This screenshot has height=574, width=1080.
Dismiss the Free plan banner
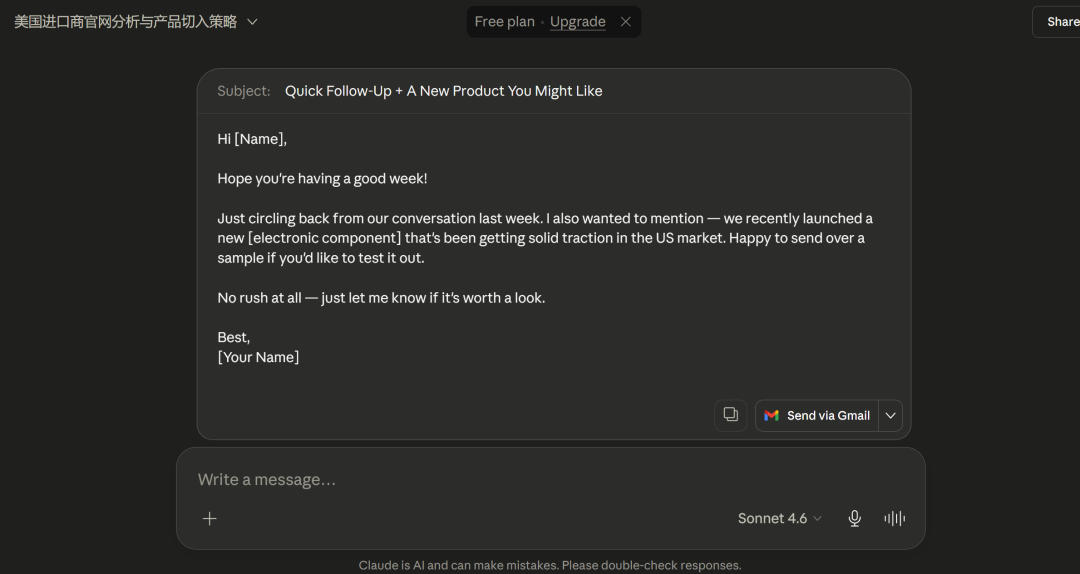625,21
